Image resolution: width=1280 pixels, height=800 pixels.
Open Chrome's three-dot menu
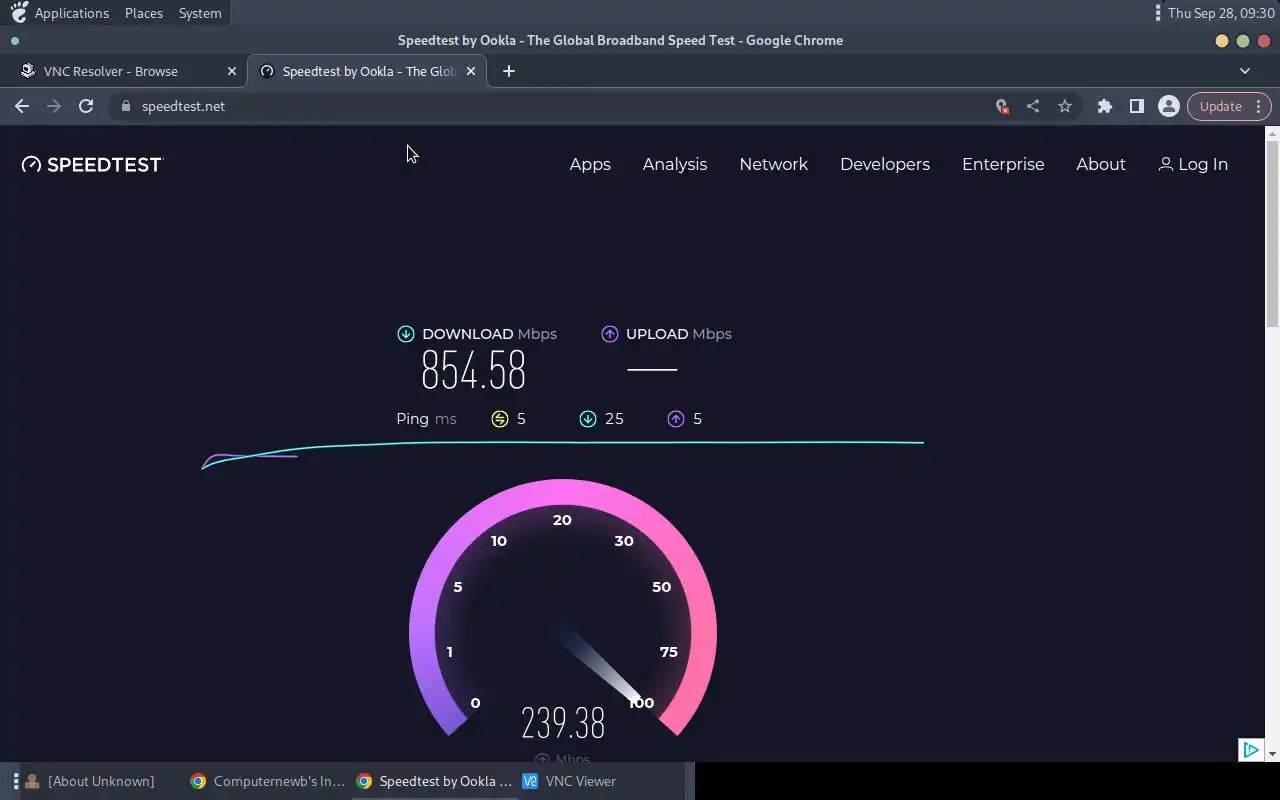(1258, 106)
